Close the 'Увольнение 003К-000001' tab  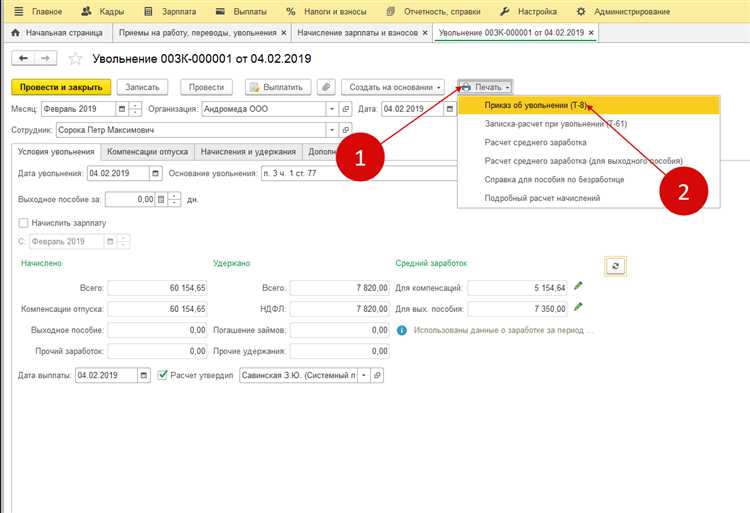coord(591,32)
